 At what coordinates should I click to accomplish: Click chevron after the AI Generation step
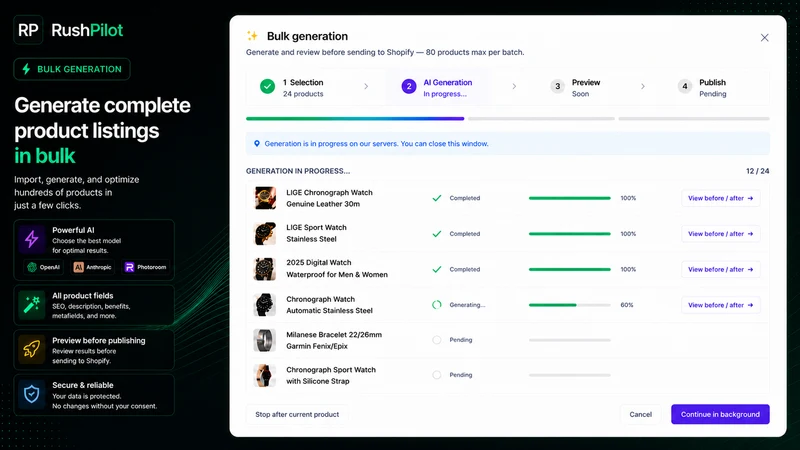pyautogui.click(x=514, y=87)
